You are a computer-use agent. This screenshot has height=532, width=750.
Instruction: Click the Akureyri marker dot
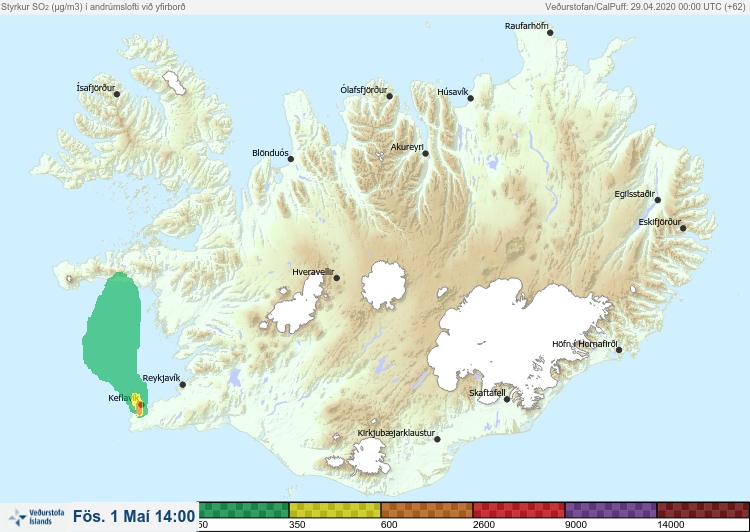[425, 154]
